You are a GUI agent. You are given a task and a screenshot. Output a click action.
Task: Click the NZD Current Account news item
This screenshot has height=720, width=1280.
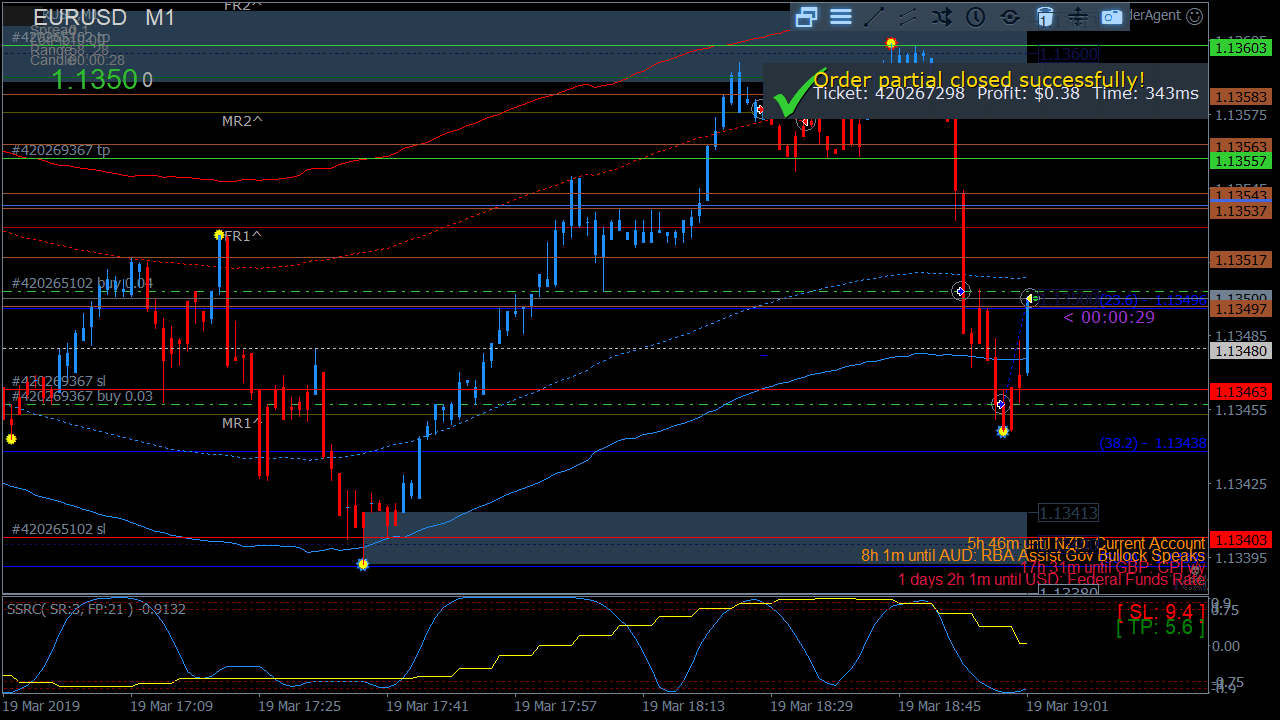point(1086,543)
